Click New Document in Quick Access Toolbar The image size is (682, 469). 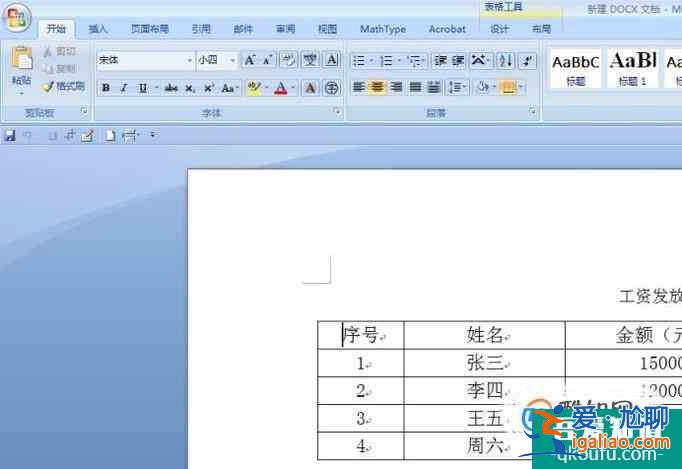tap(110, 136)
